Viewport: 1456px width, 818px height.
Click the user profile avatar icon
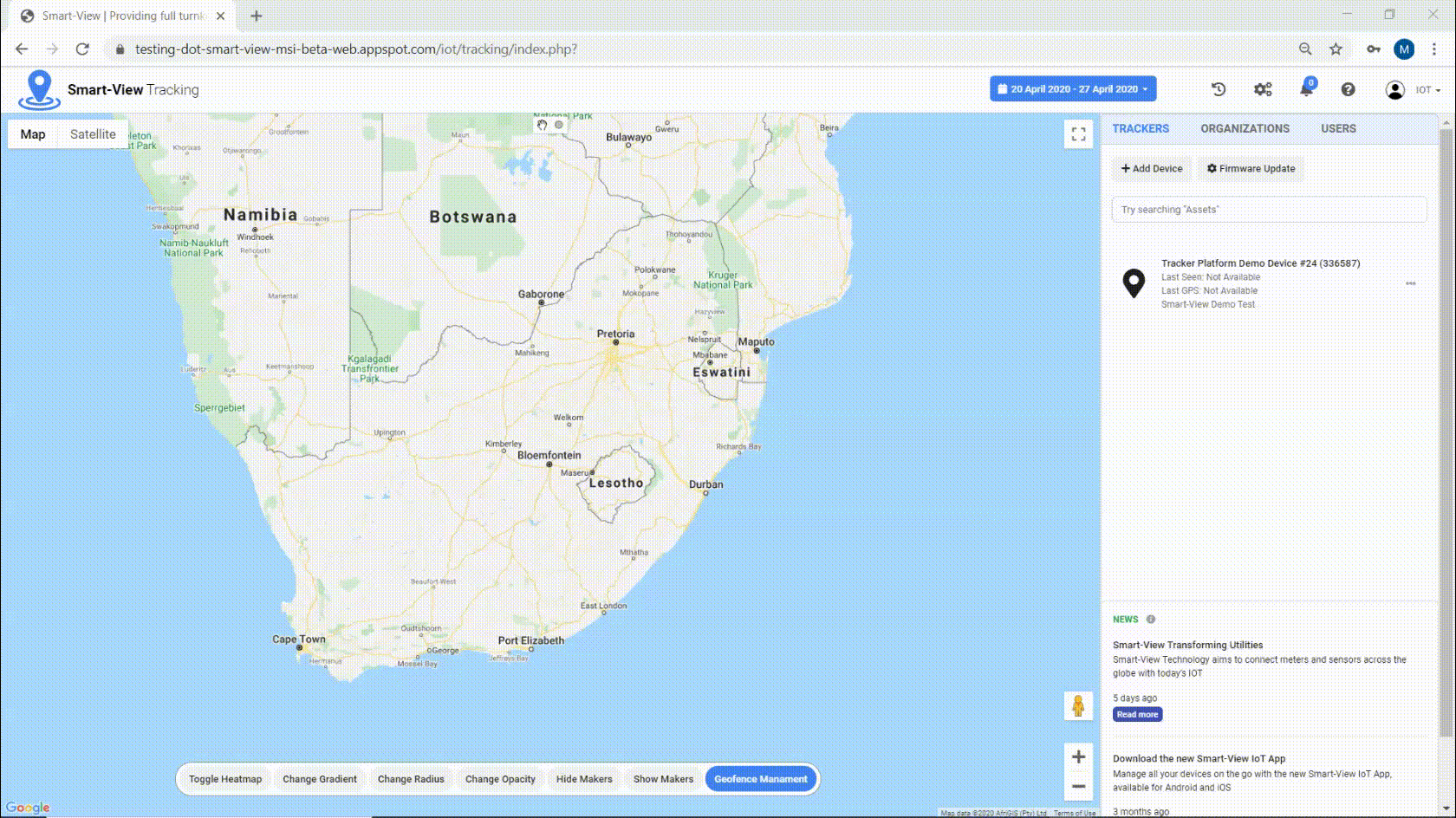pos(1394,90)
